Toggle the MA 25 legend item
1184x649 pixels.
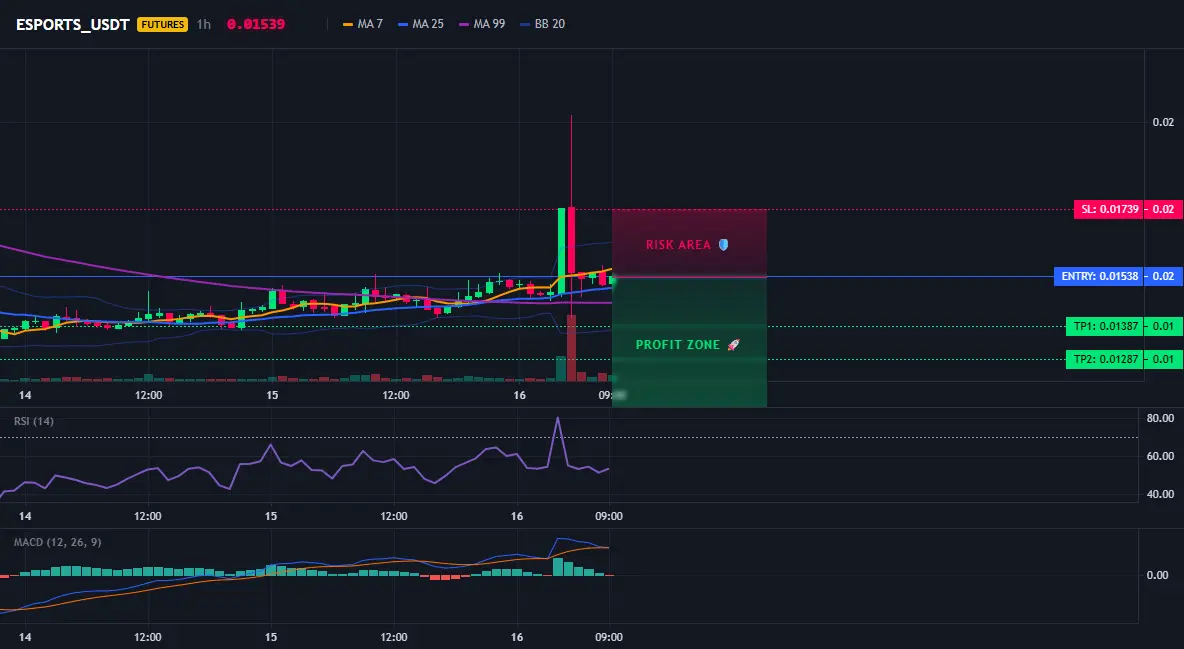pos(421,24)
